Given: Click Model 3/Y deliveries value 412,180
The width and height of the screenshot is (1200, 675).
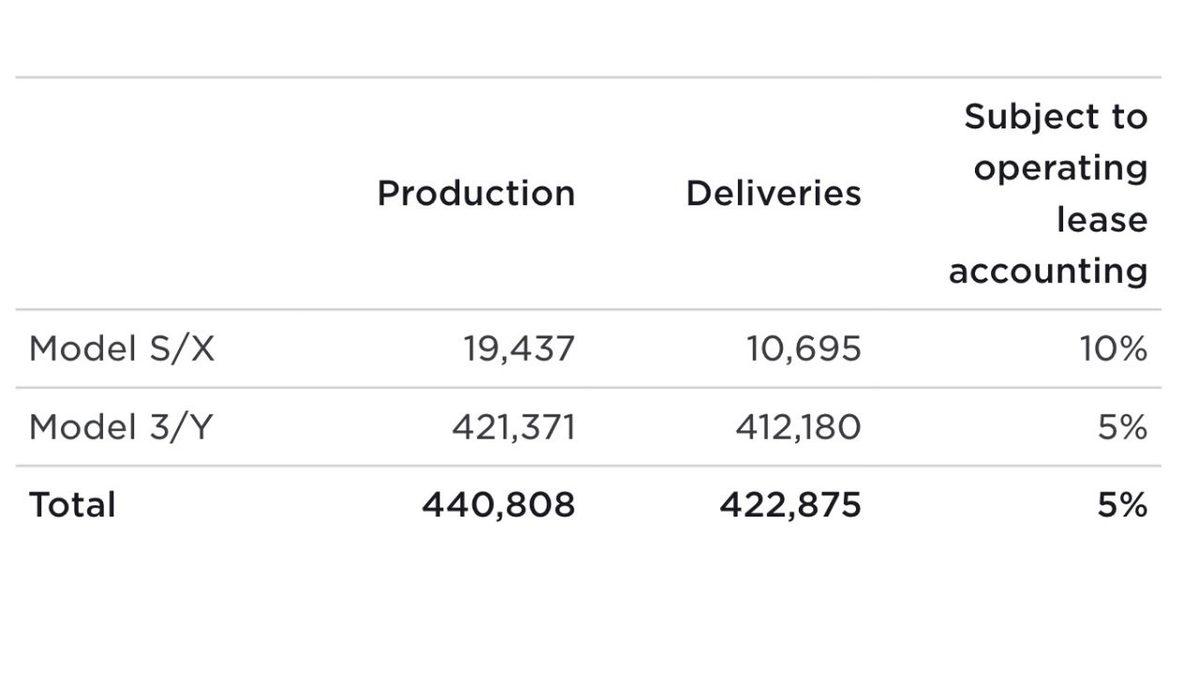Looking at the screenshot, I should 798,427.
